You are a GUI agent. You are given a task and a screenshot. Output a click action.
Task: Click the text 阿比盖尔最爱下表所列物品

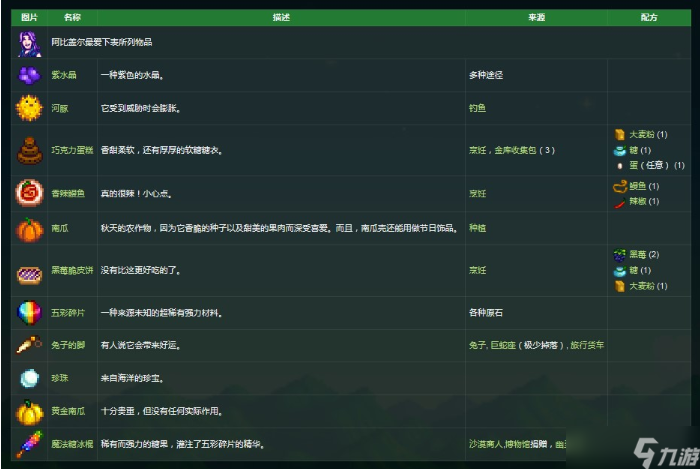tap(102, 42)
